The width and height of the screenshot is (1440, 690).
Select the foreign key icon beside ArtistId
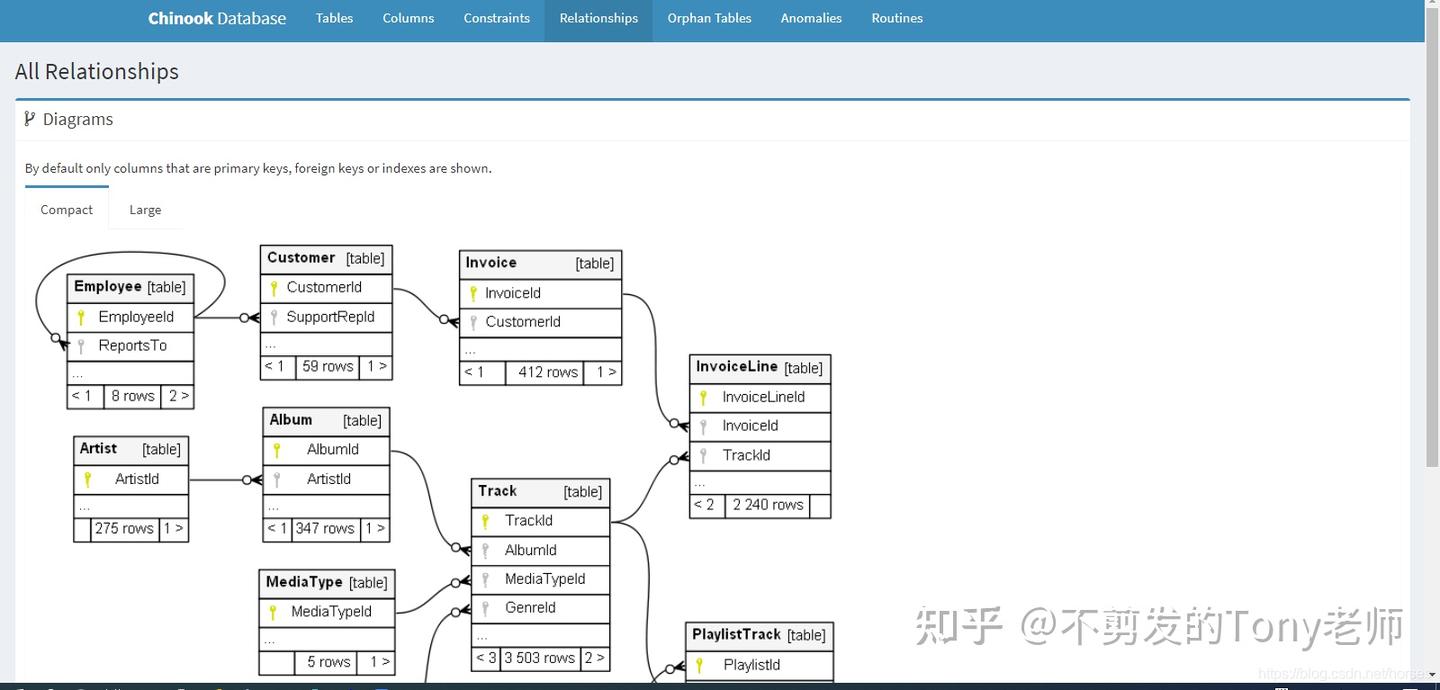(277, 479)
